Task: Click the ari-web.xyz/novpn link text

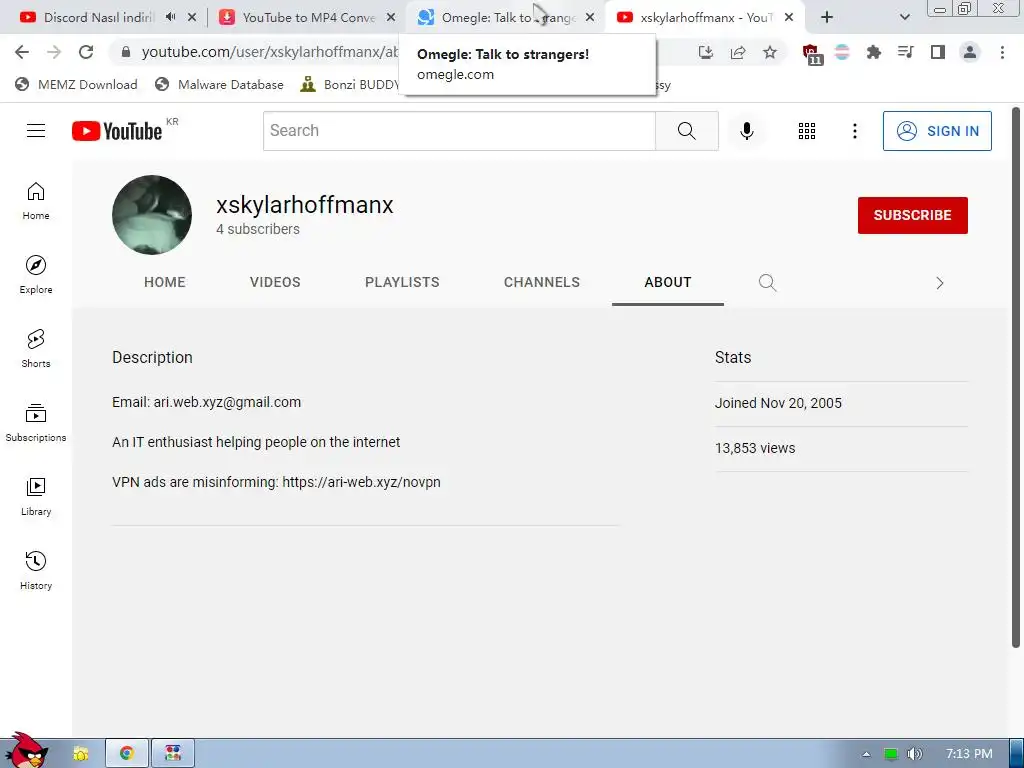Action: click(361, 482)
